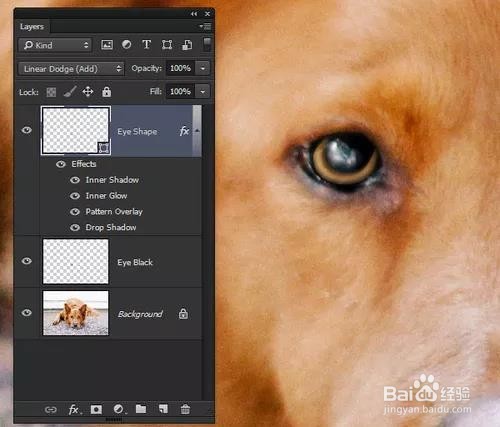Screen dimensions: 500x427
Task: Close the Layers panel
Action: tap(207, 14)
